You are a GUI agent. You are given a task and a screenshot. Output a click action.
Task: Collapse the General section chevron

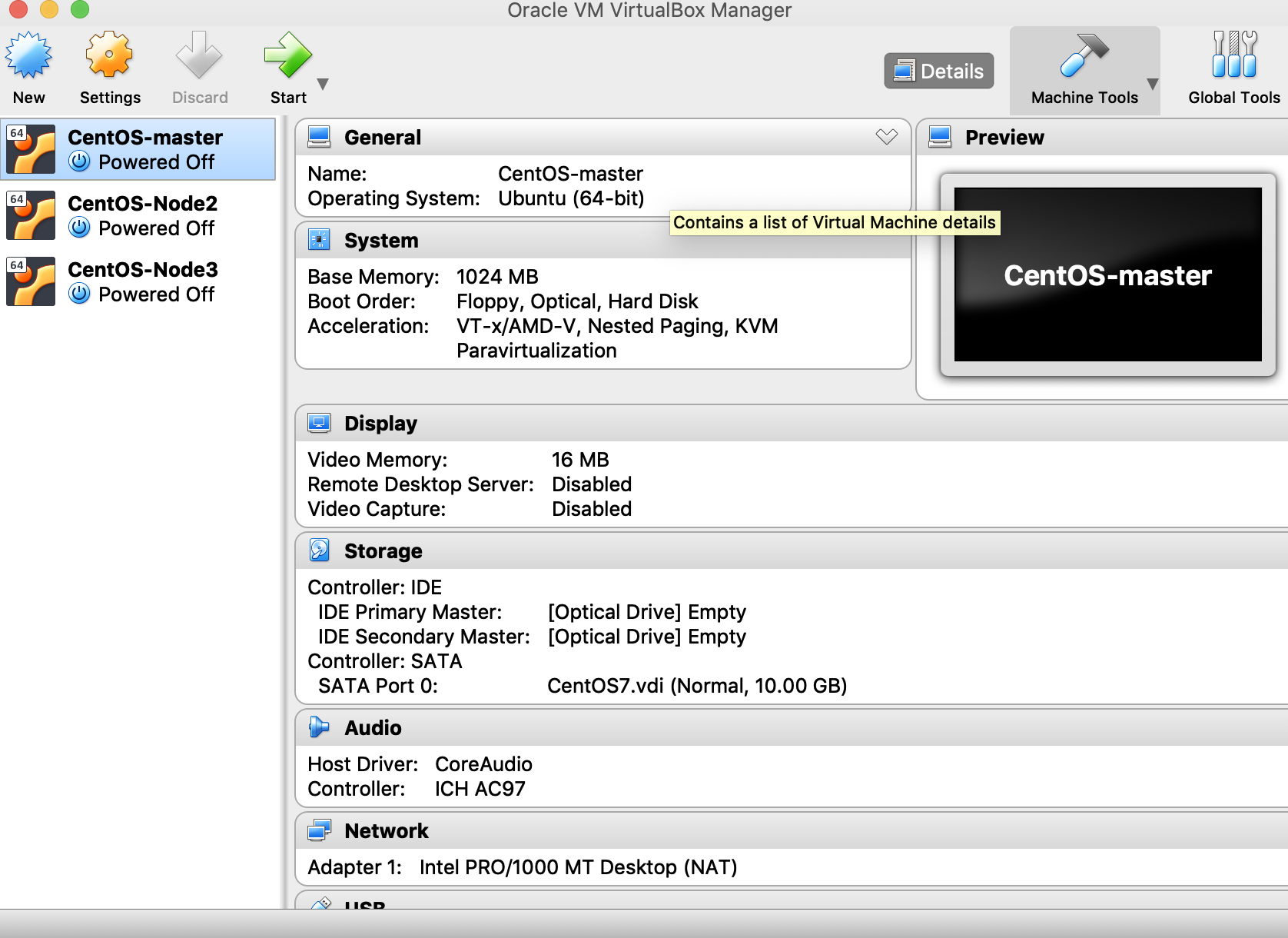click(887, 137)
